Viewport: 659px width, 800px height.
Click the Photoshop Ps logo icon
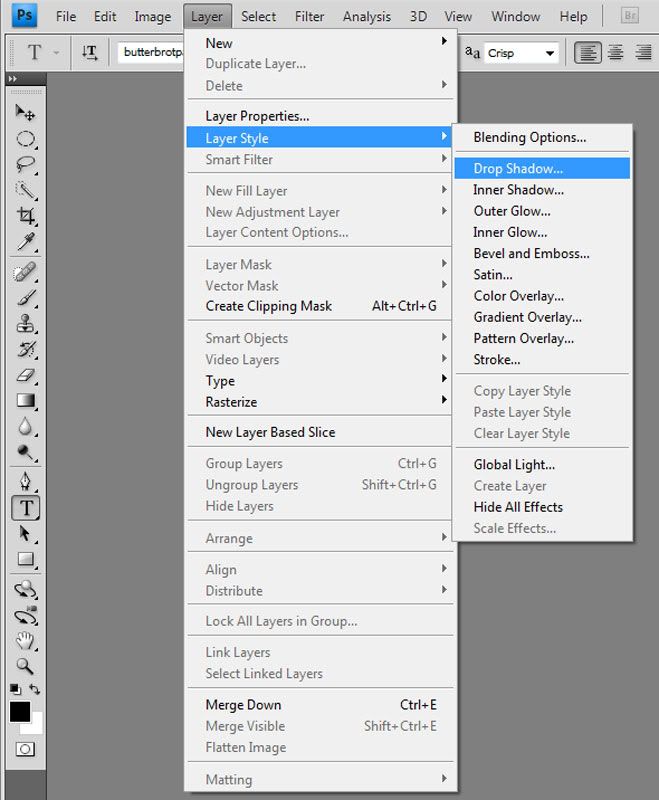point(24,15)
